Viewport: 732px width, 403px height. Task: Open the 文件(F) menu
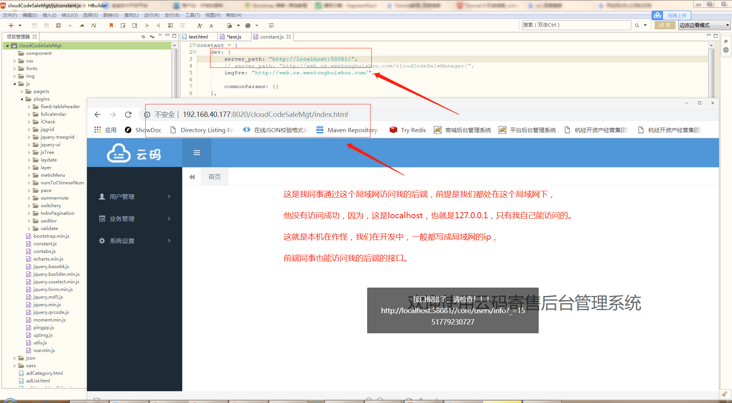(10, 15)
